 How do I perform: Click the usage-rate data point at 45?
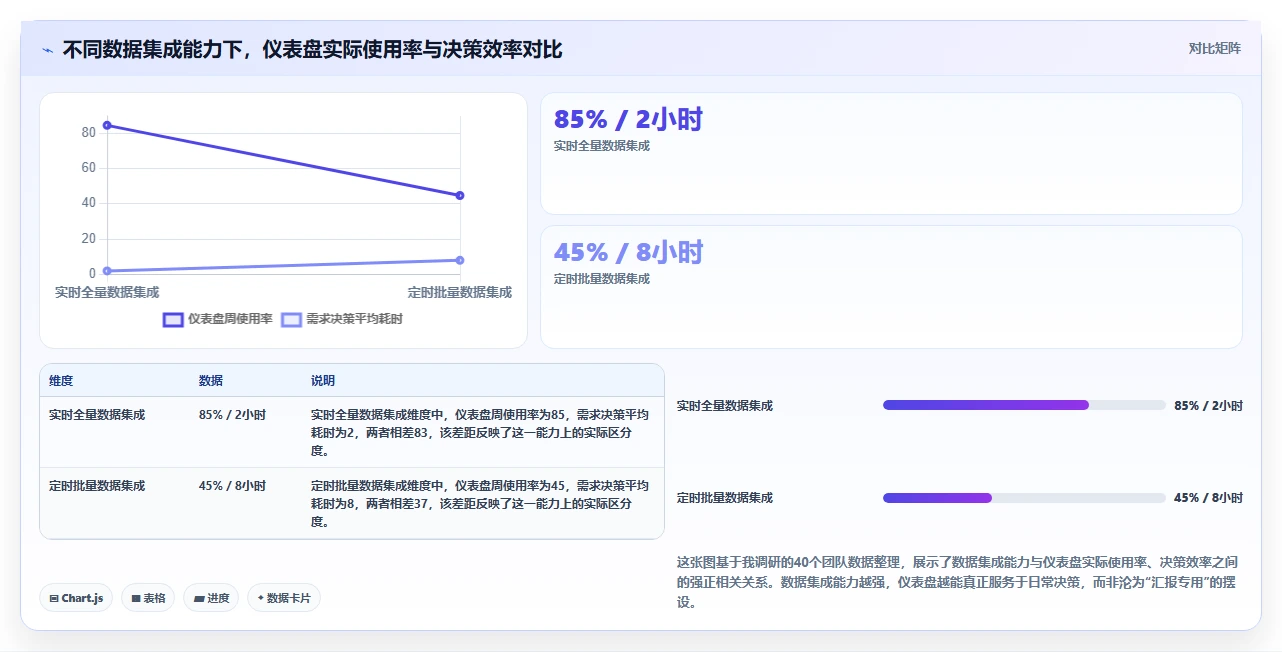tap(460, 195)
